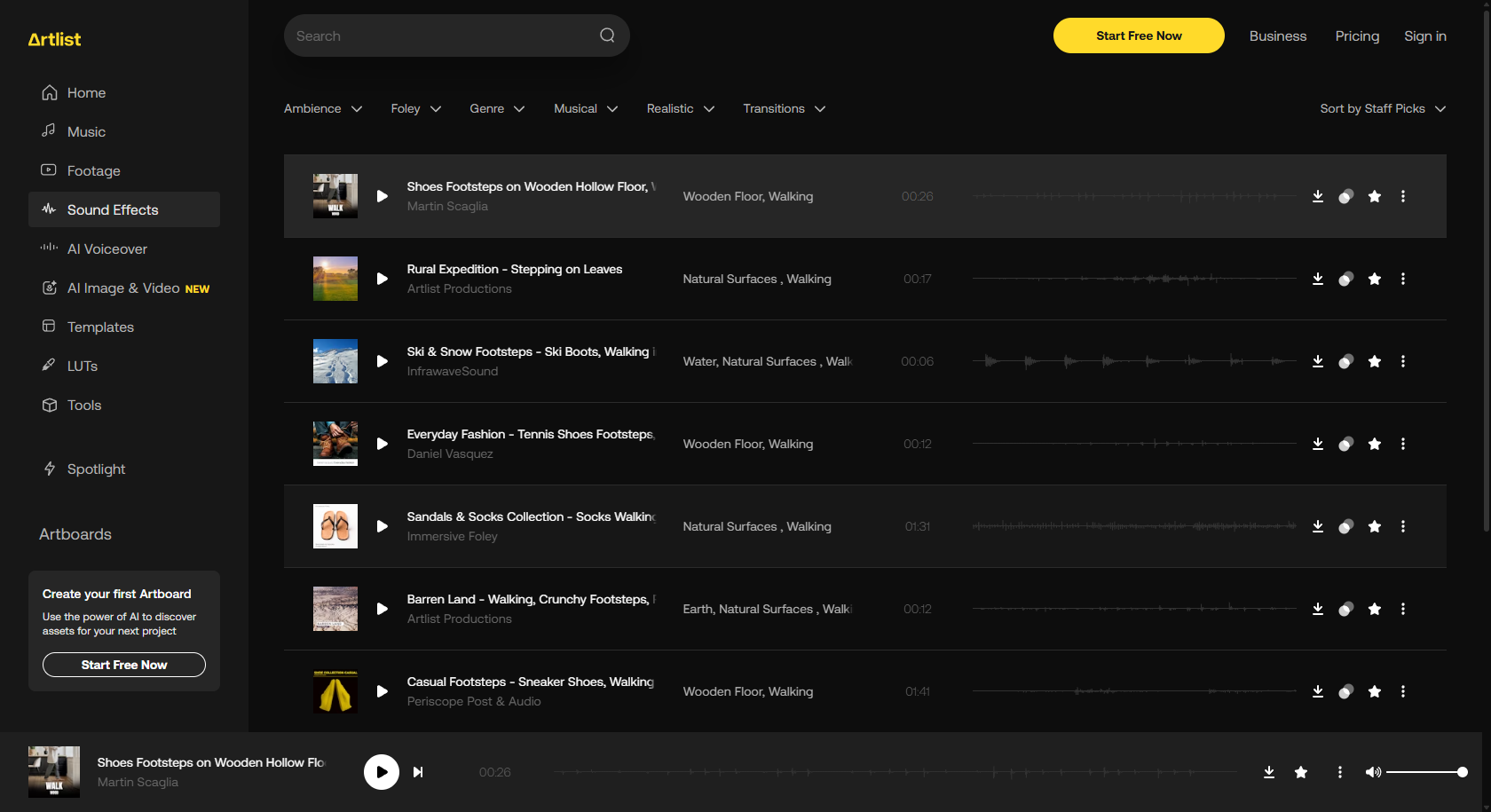The width and height of the screenshot is (1491, 812).
Task: Open the Sort by Staff Picks dropdown
Action: tap(1382, 108)
